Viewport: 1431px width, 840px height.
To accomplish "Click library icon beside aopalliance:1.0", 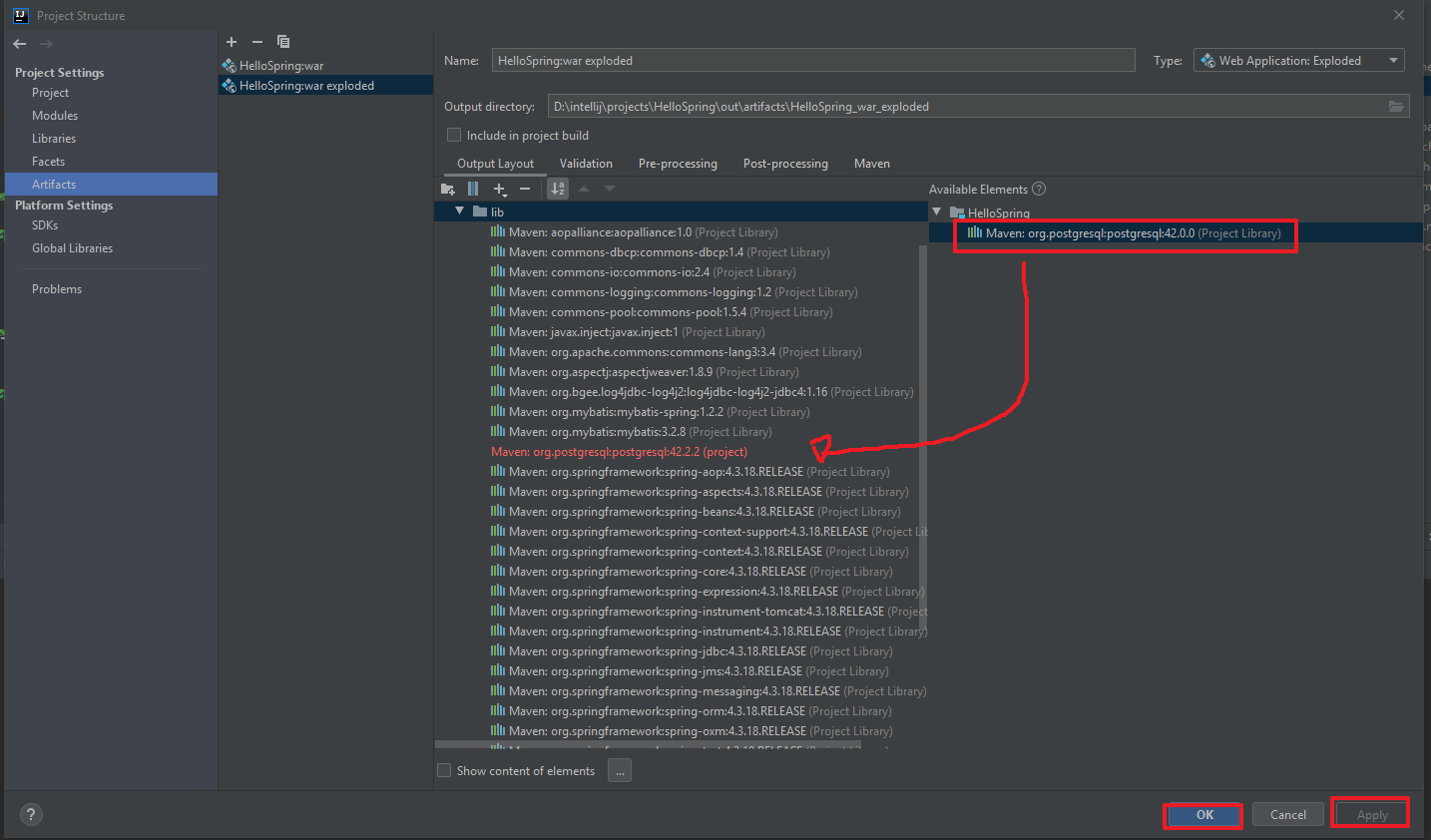I will [498, 231].
